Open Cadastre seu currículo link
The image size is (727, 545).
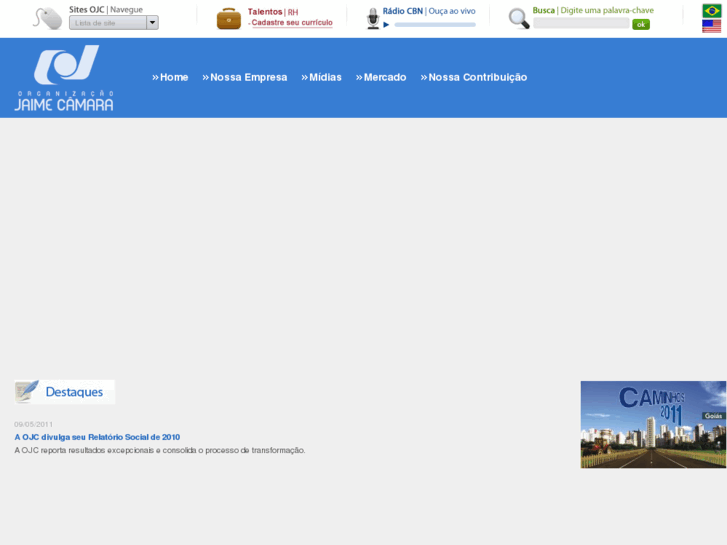point(292,23)
